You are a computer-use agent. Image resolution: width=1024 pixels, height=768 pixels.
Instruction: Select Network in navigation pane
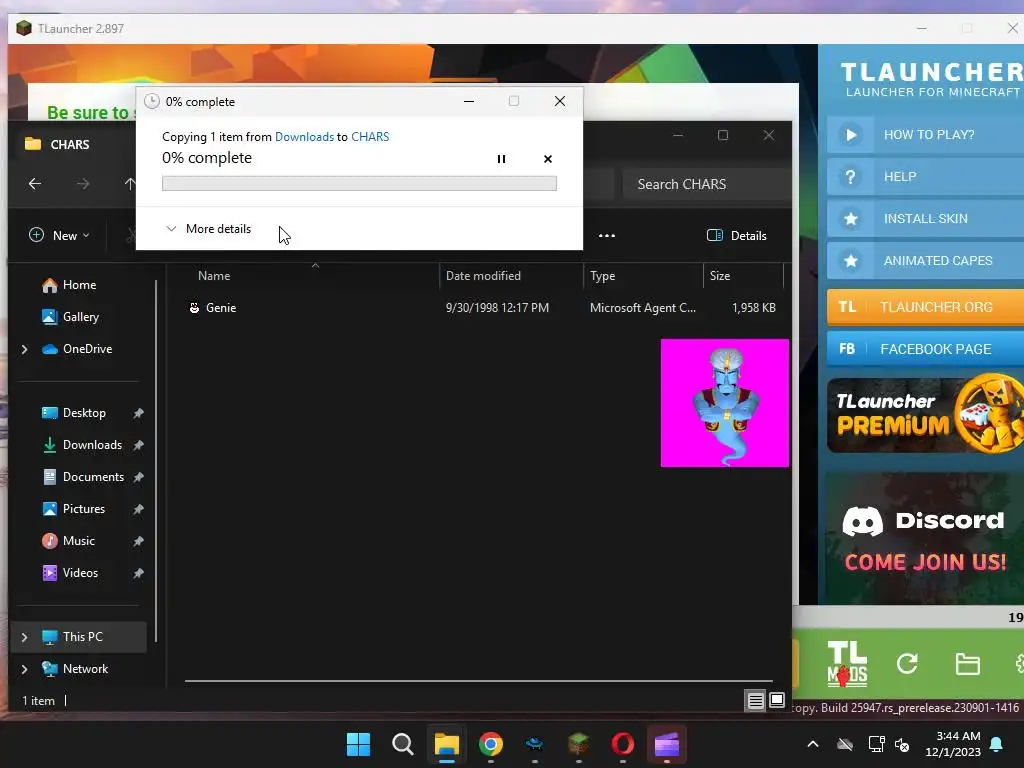pyautogui.click(x=75, y=669)
